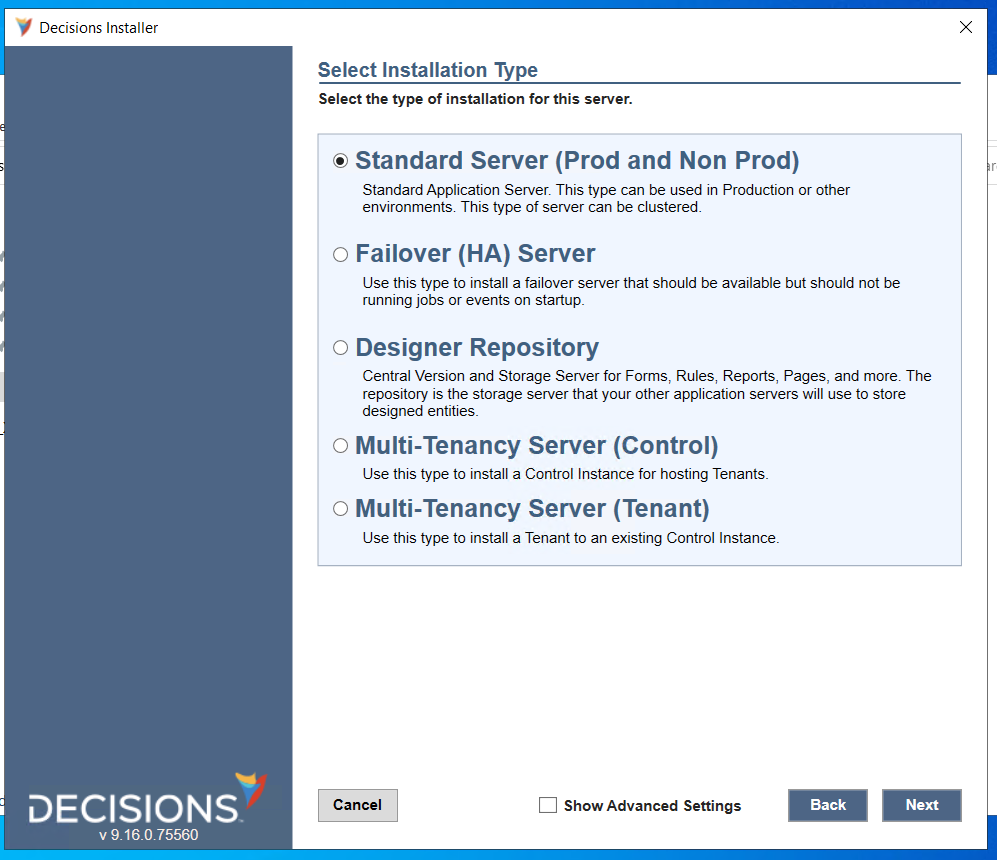Click the version number v 9.16.0.75560
The image size is (997, 860).
(148, 834)
